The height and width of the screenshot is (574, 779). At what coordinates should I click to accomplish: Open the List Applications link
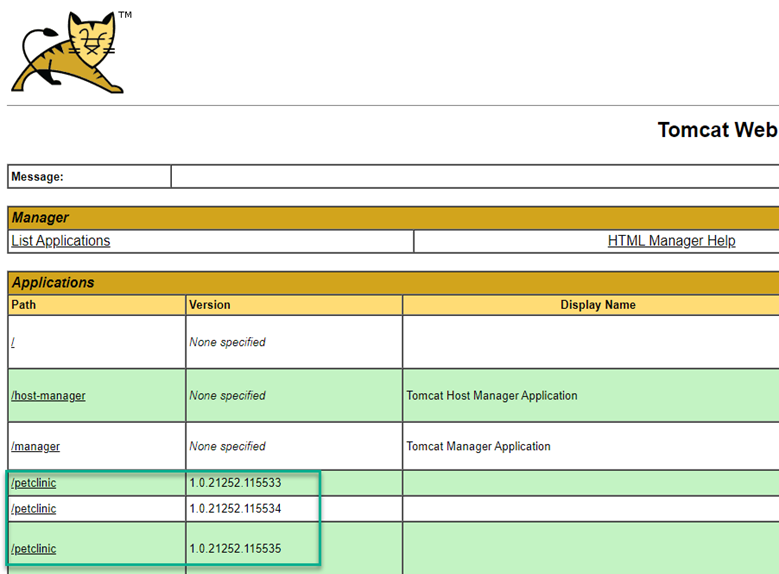[x=61, y=241]
